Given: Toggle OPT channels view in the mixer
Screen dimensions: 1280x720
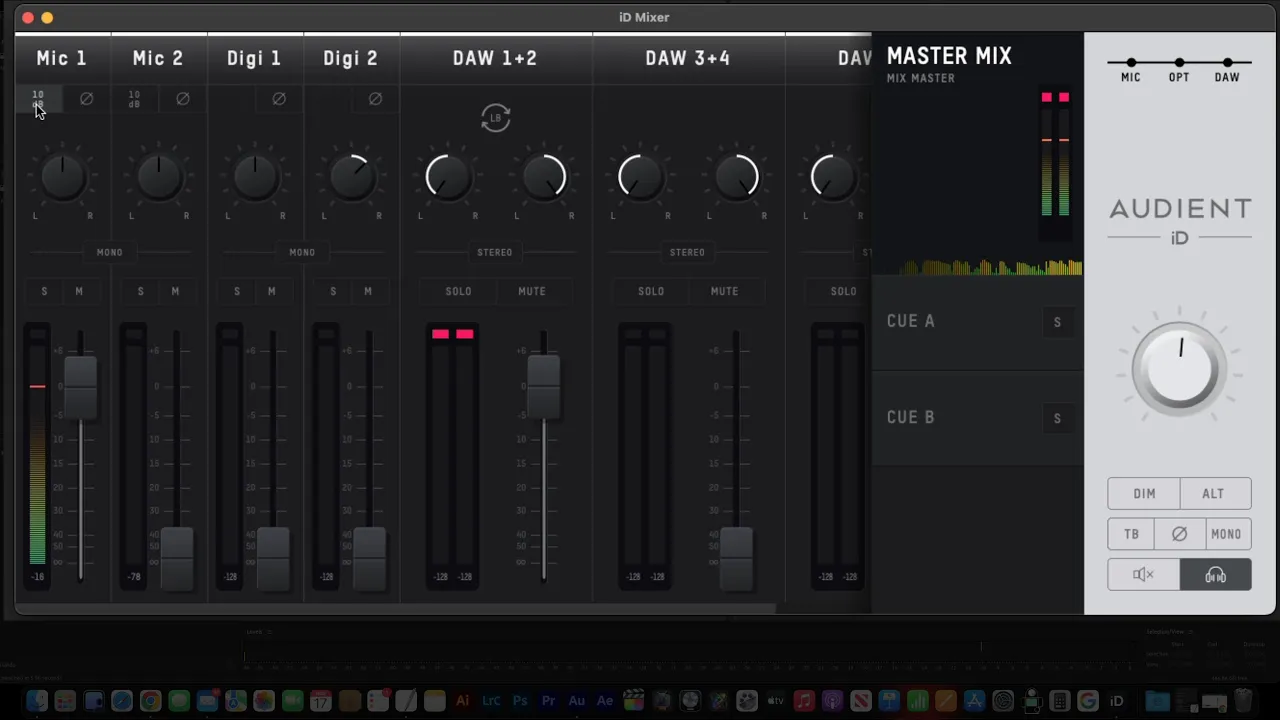Looking at the screenshot, I should pos(1179,70).
